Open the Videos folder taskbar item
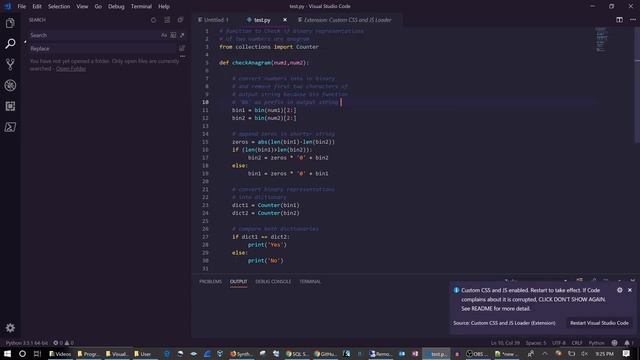The height and width of the screenshot is (360, 640). 60,354
